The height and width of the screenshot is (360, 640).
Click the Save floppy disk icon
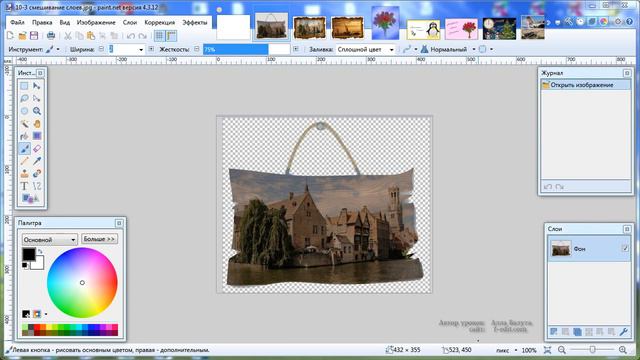[x=34, y=36]
